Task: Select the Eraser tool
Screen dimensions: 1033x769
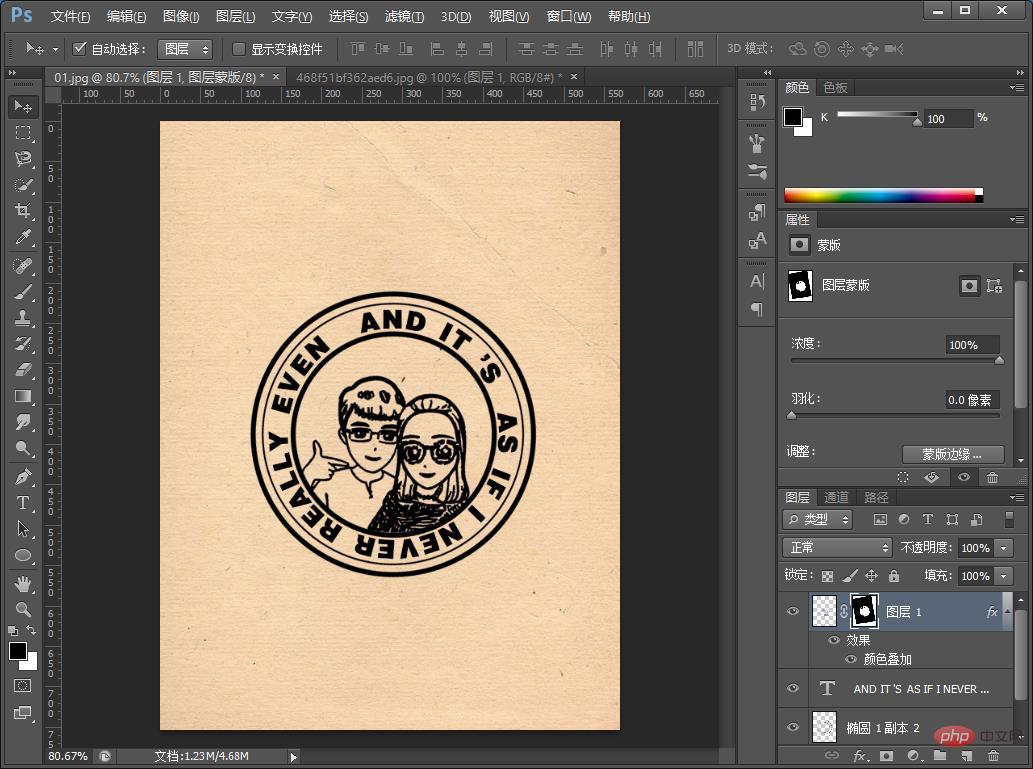Action: [x=23, y=370]
